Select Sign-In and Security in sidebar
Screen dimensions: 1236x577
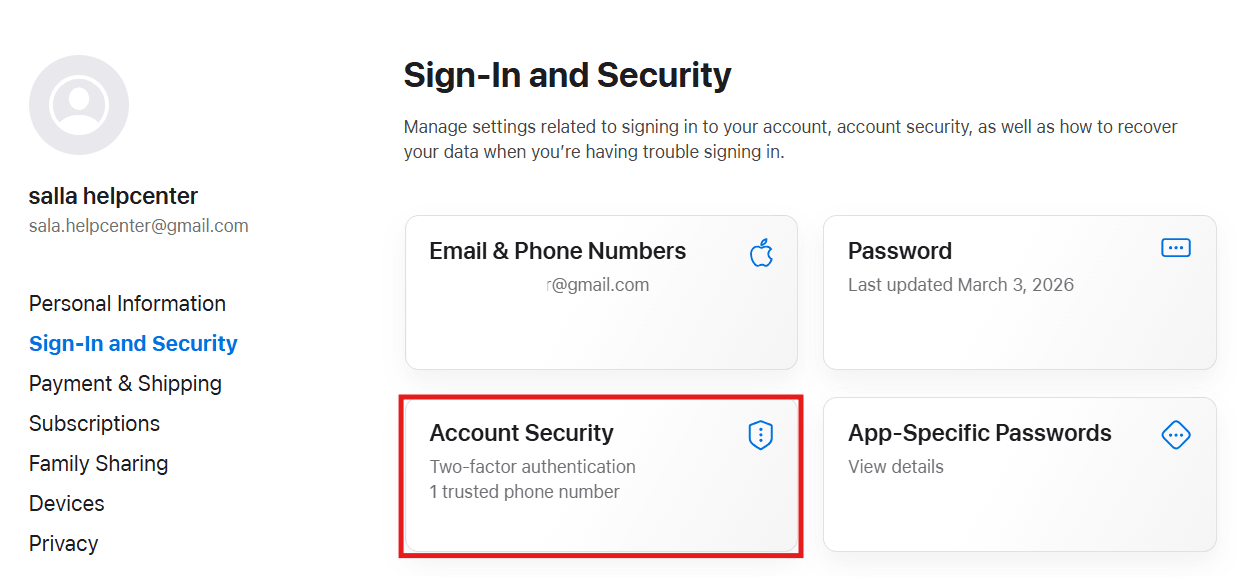click(x=133, y=344)
